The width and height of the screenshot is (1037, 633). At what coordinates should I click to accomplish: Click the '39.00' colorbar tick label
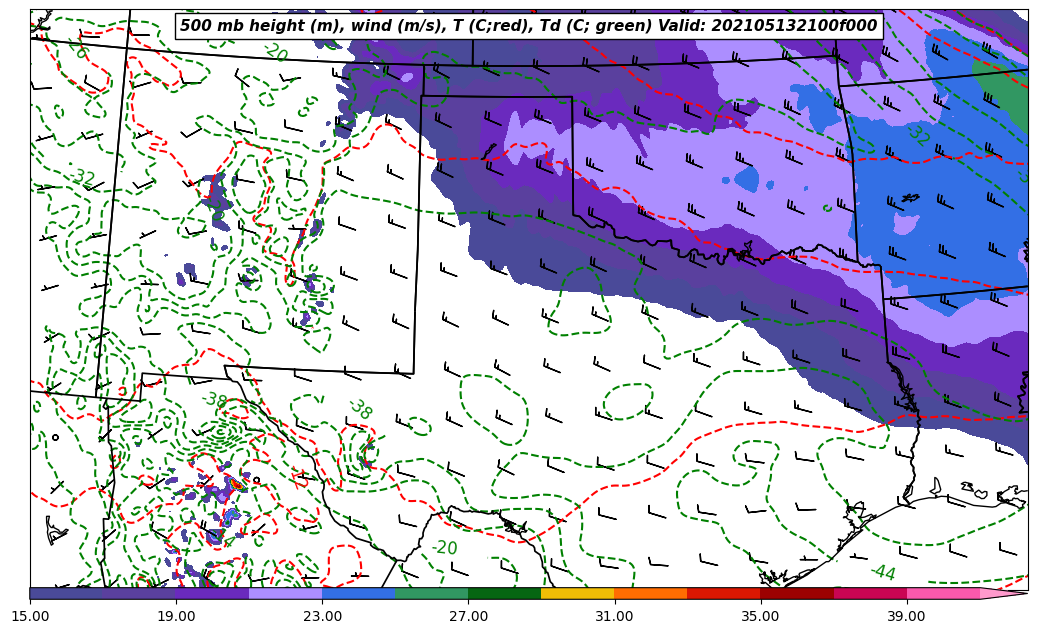(x=907, y=616)
